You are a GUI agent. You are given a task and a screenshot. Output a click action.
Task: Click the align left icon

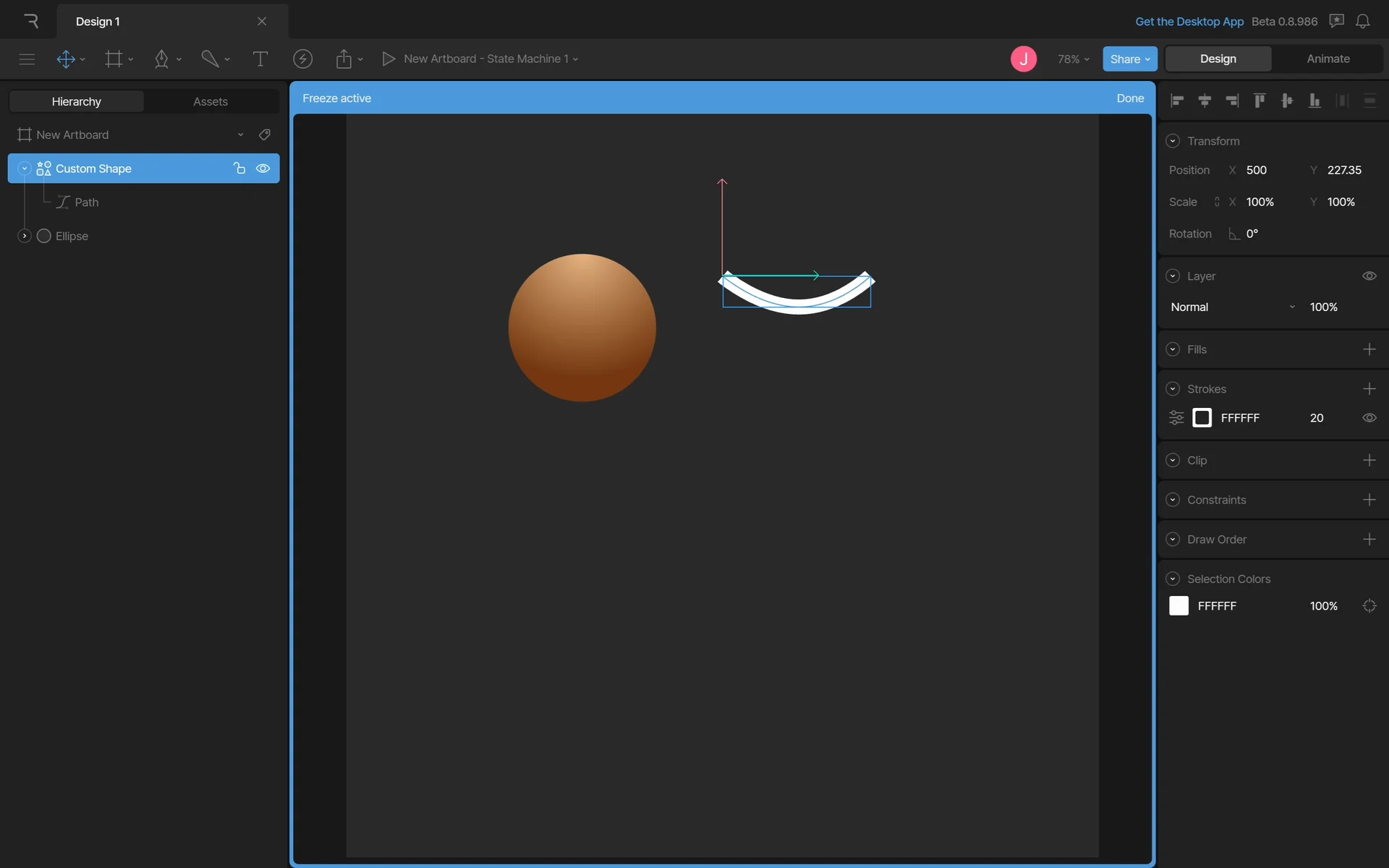[x=1177, y=101]
